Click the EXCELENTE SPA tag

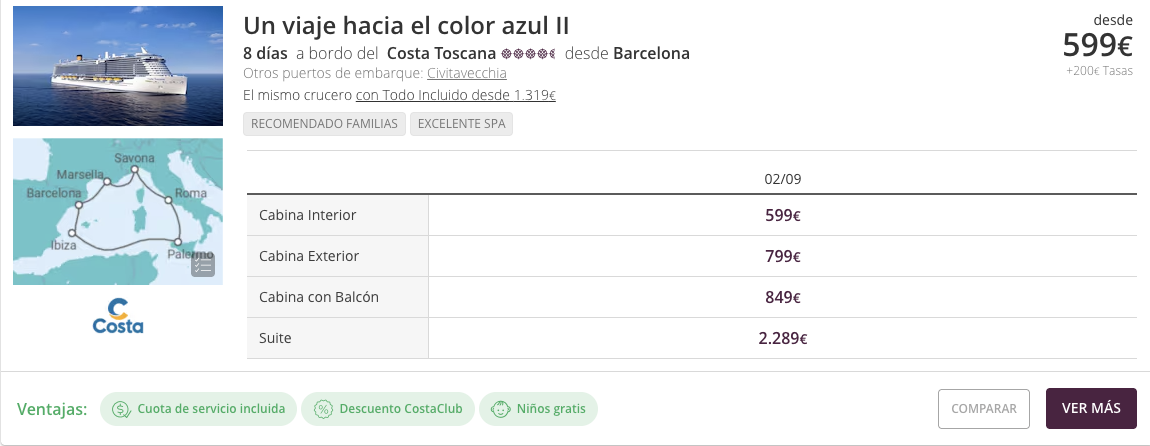(461, 124)
